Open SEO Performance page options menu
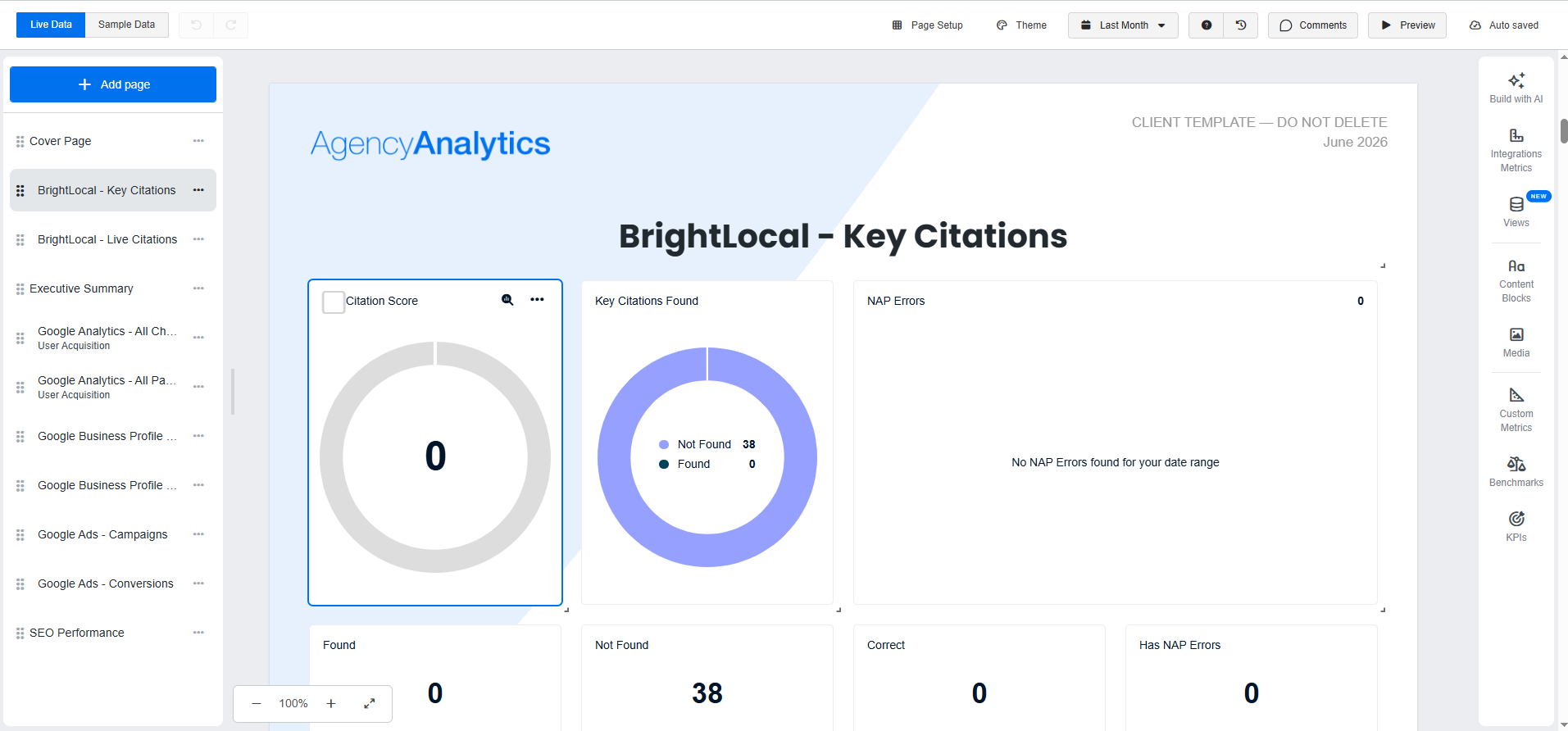The width and height of the screenshot is (1568, 731). click(198, 633)
